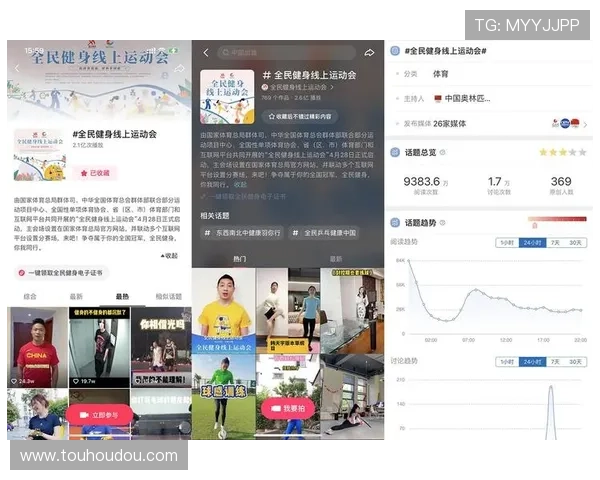Open related topic # 全民乒乓健康中国
Viewport: 600px width, 480px height.
coord(324,233)
